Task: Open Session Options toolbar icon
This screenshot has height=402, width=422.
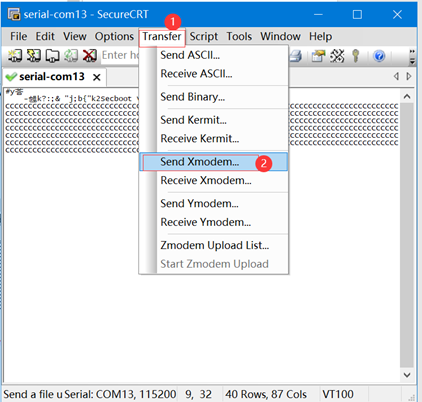Action: coord(318,56)
